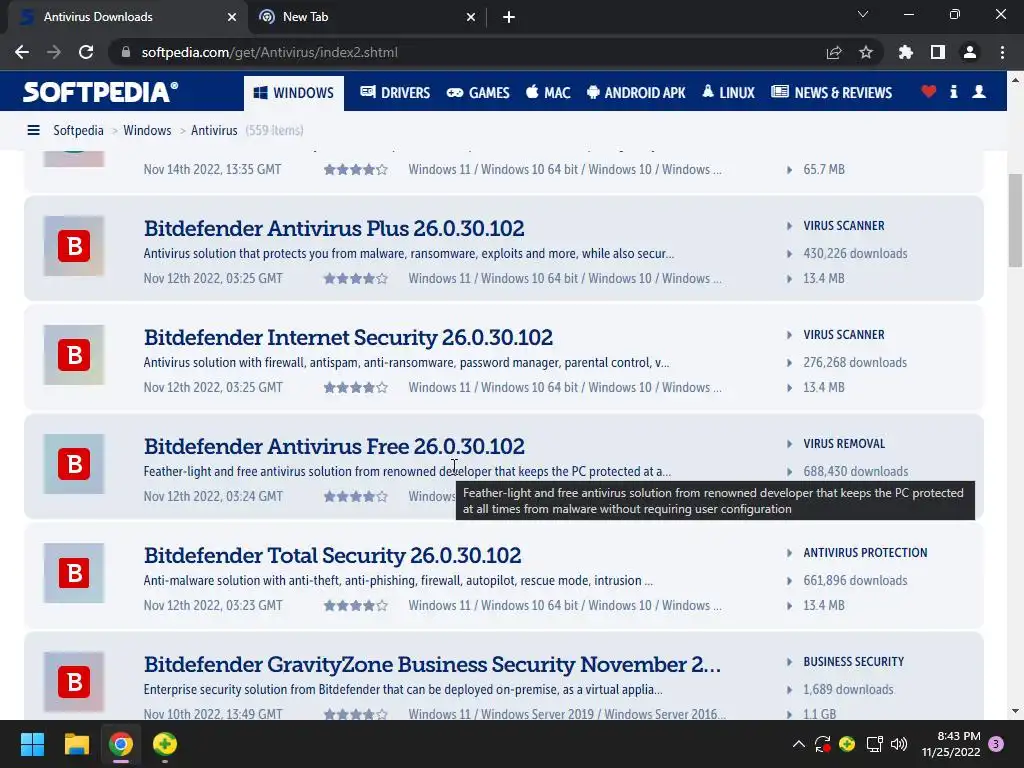Image resolution: width=1024 pixels, height=768 pixels.
Task: Toggle the Chrome side panel icon
Action: 938,52
